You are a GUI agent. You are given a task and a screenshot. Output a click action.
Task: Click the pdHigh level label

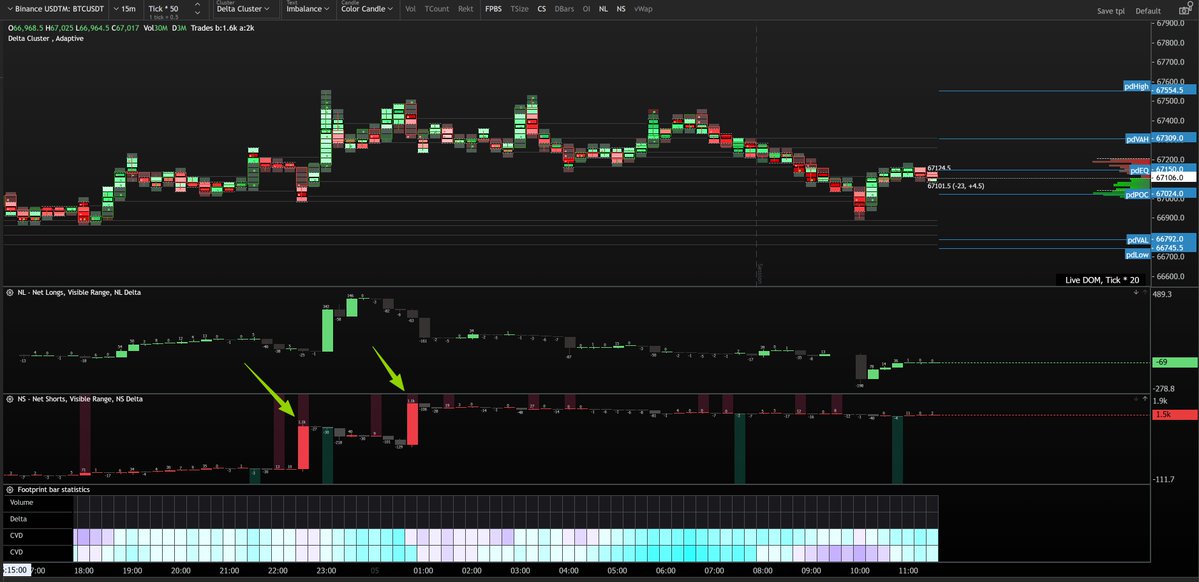(x=1137, y=86)
